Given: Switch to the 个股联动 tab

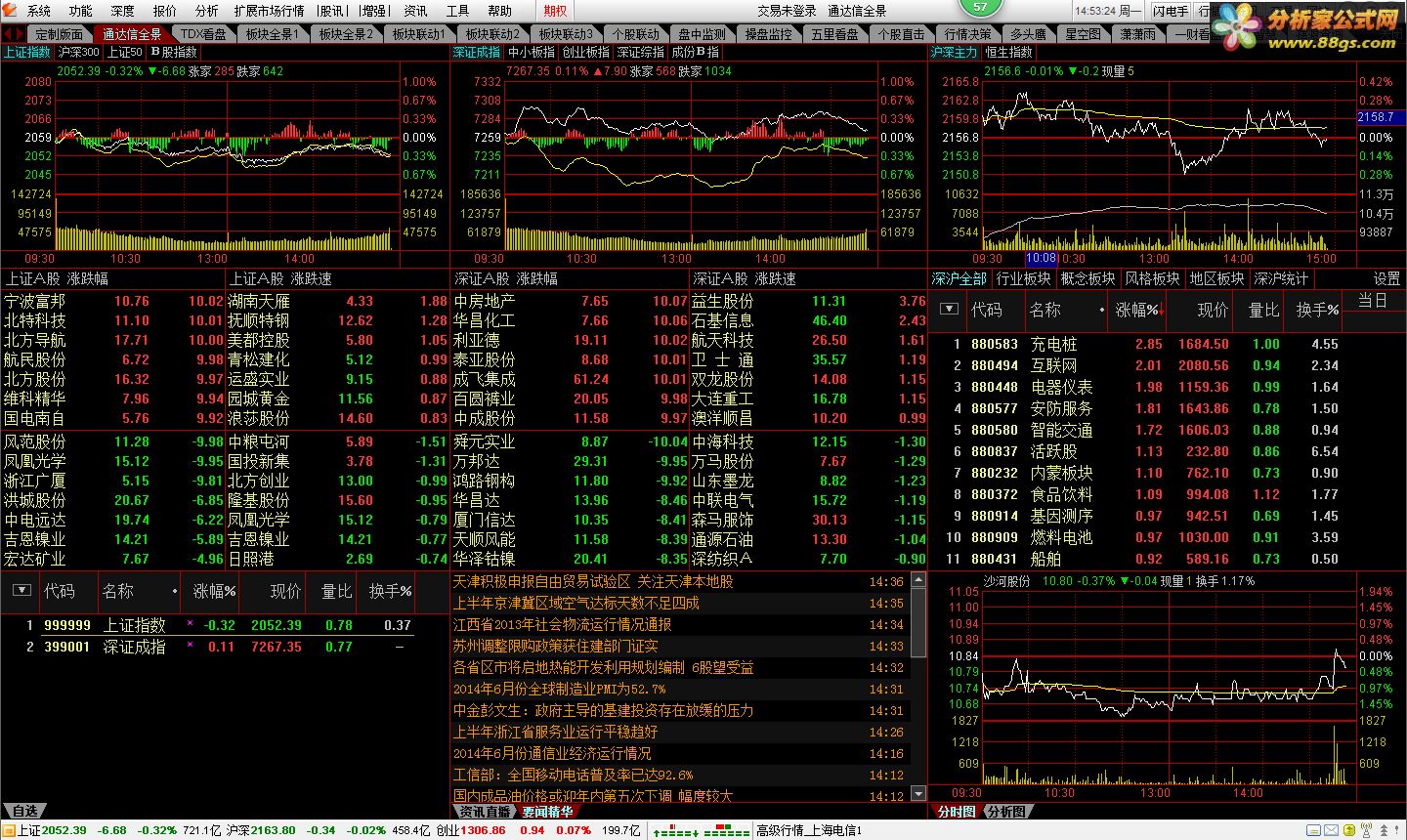Looking at the screenshot, I should 636,34.
